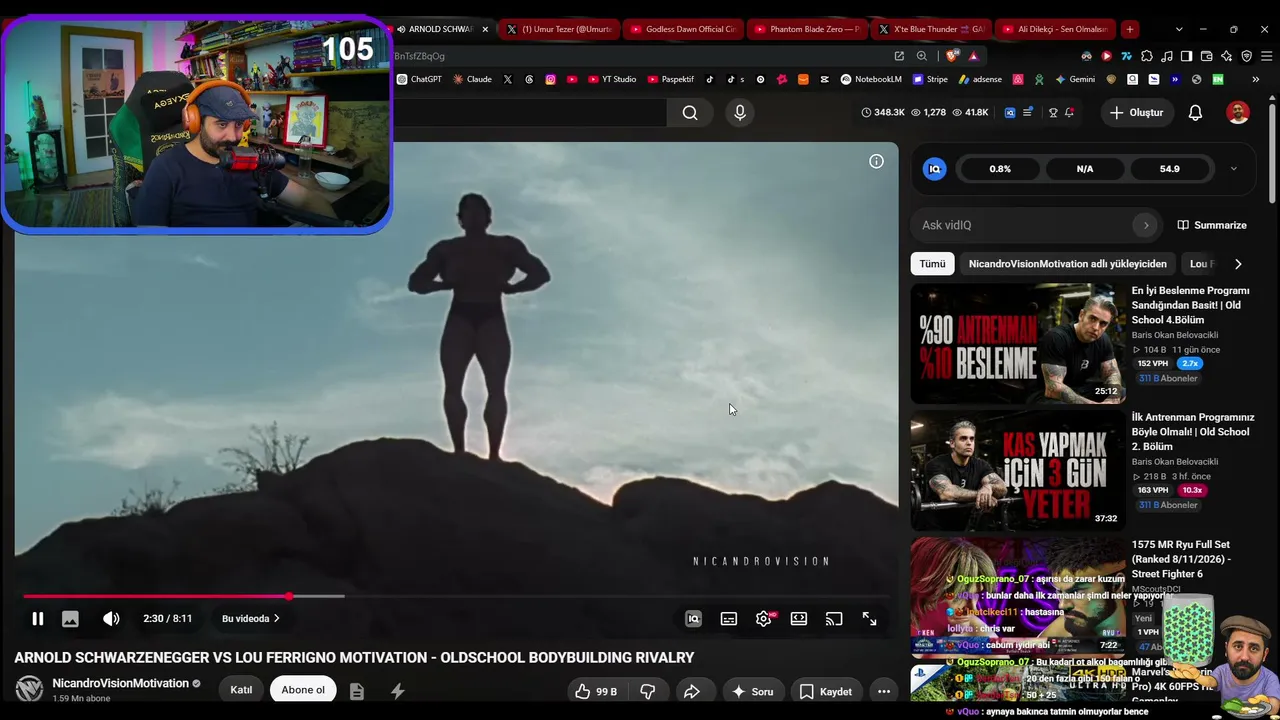The height and width of the screenshot is (720, 1280).
Task: Switch to the Umur Tezer X tab
Action: pyautogui.click(x=559, y=29)
